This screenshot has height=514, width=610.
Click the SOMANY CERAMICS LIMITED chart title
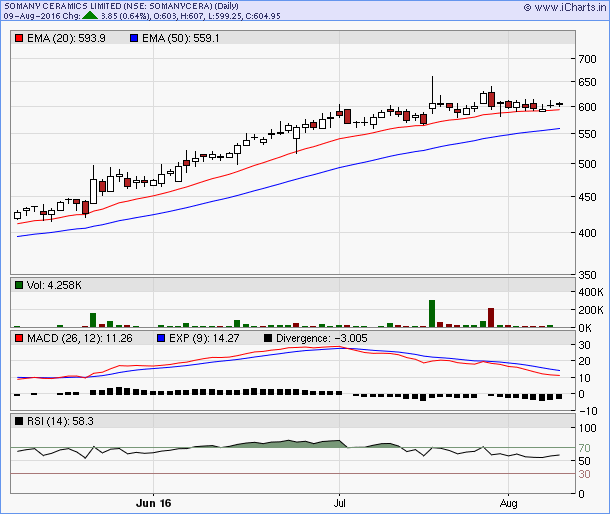point(121,6)
